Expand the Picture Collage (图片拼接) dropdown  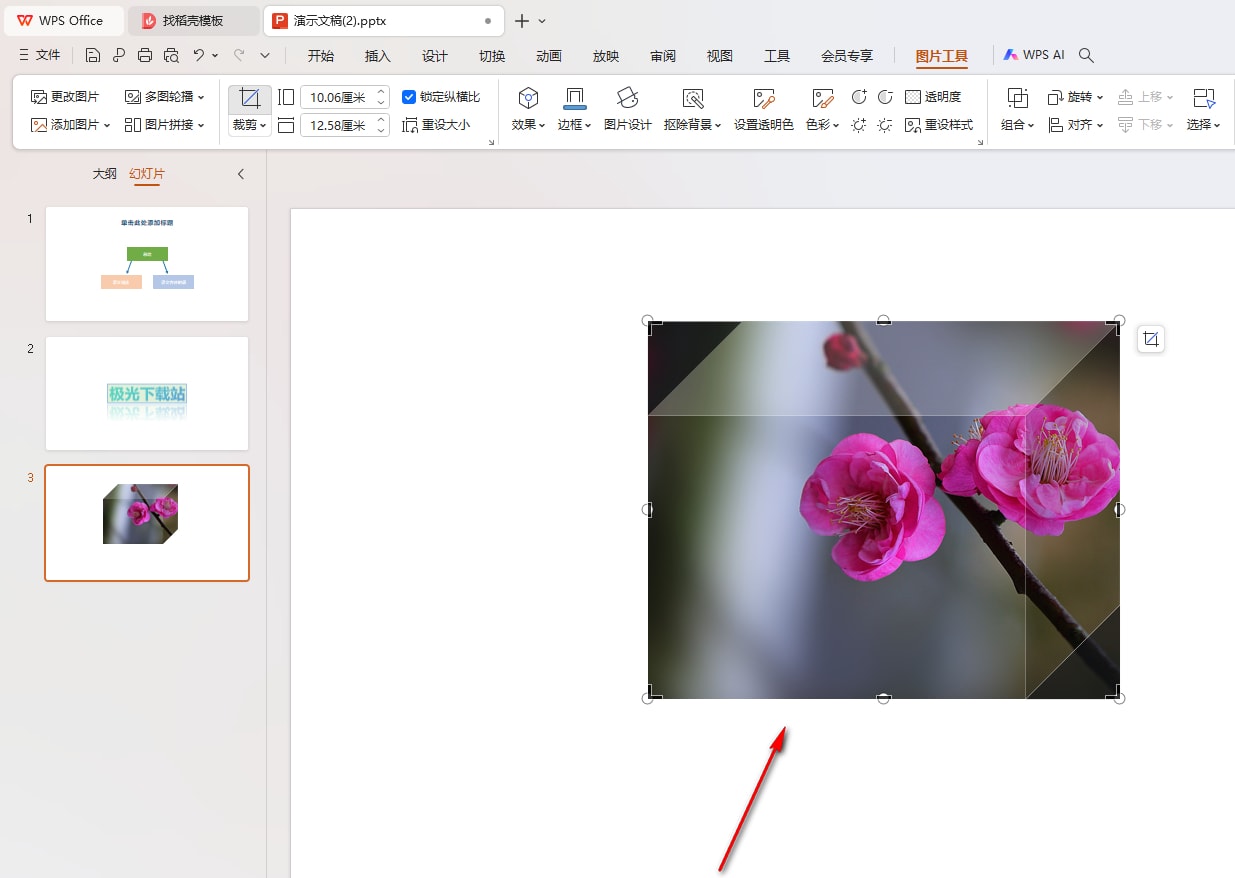point(201,126)
